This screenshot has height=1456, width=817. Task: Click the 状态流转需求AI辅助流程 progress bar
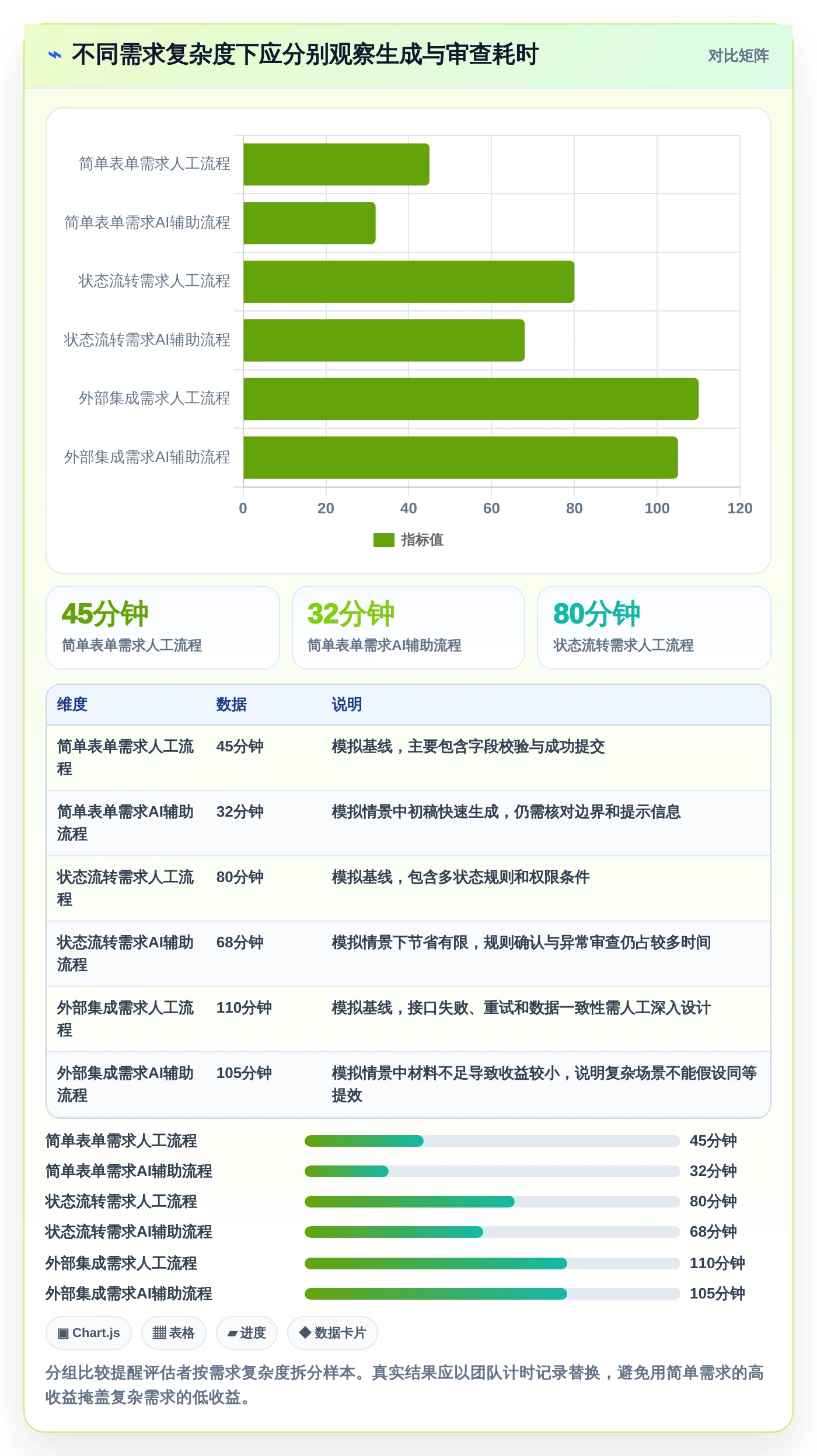tap(492, 1232)
